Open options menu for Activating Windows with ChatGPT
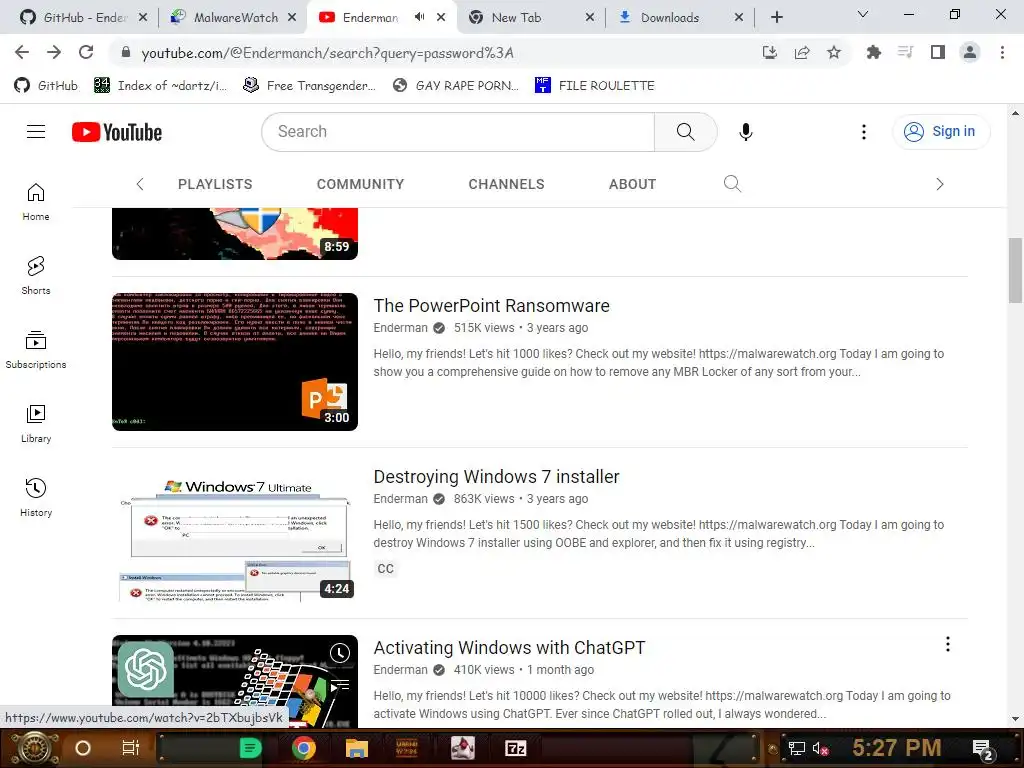This screenshot has width=1024, height=768. click(948, 645)
